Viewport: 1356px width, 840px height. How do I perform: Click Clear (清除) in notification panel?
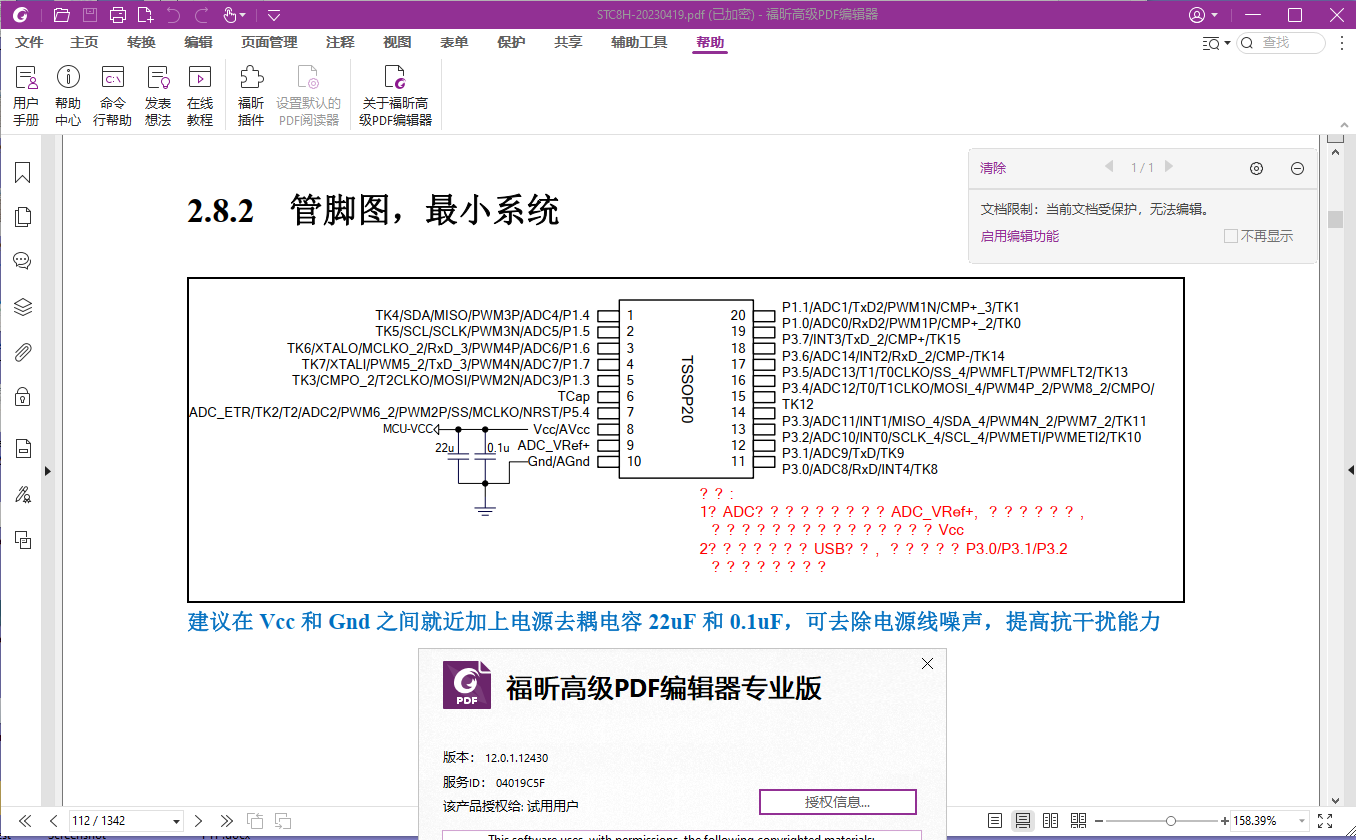993,168
